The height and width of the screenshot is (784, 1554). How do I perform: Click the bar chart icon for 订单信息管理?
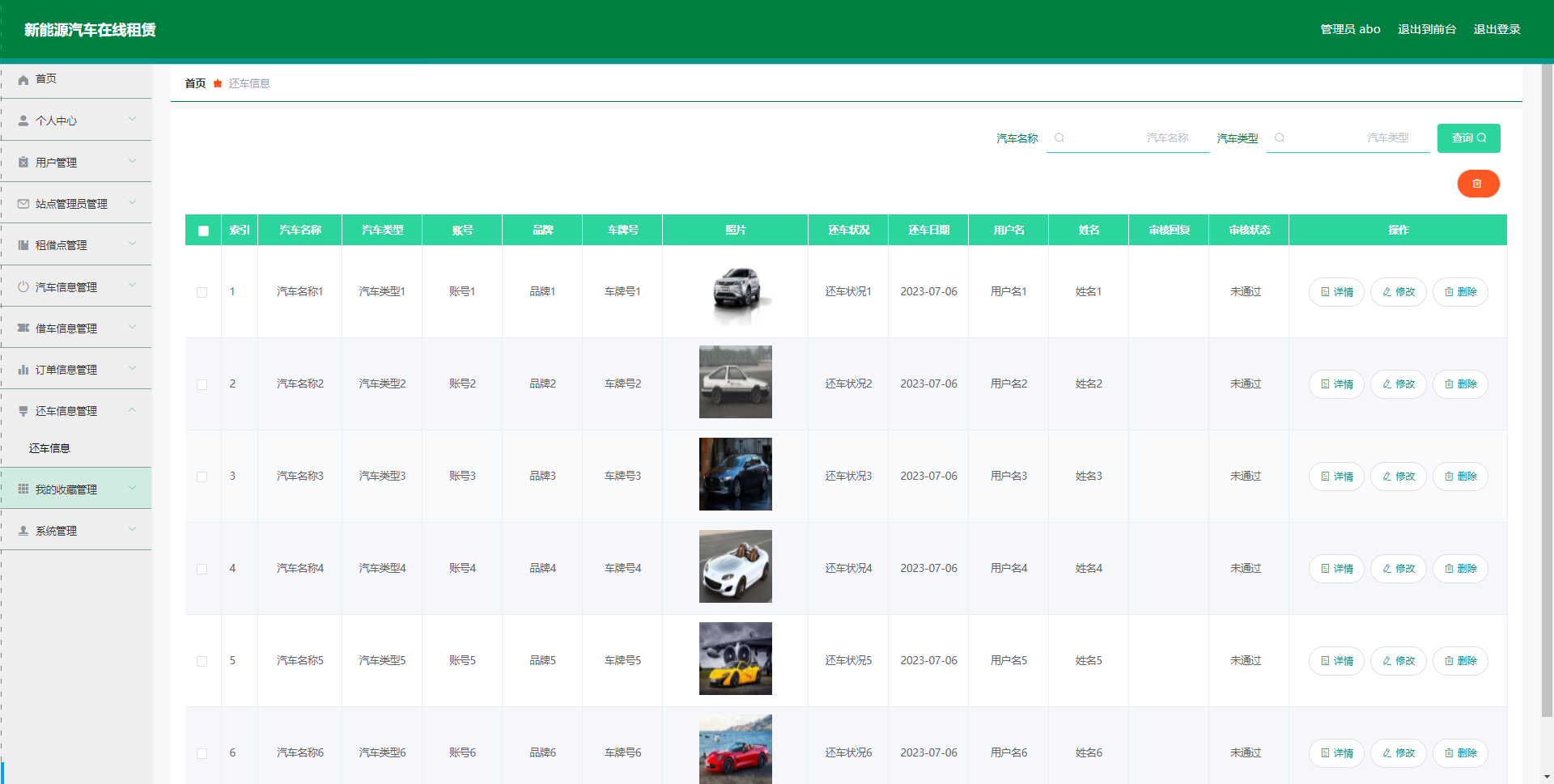point(23,370)
